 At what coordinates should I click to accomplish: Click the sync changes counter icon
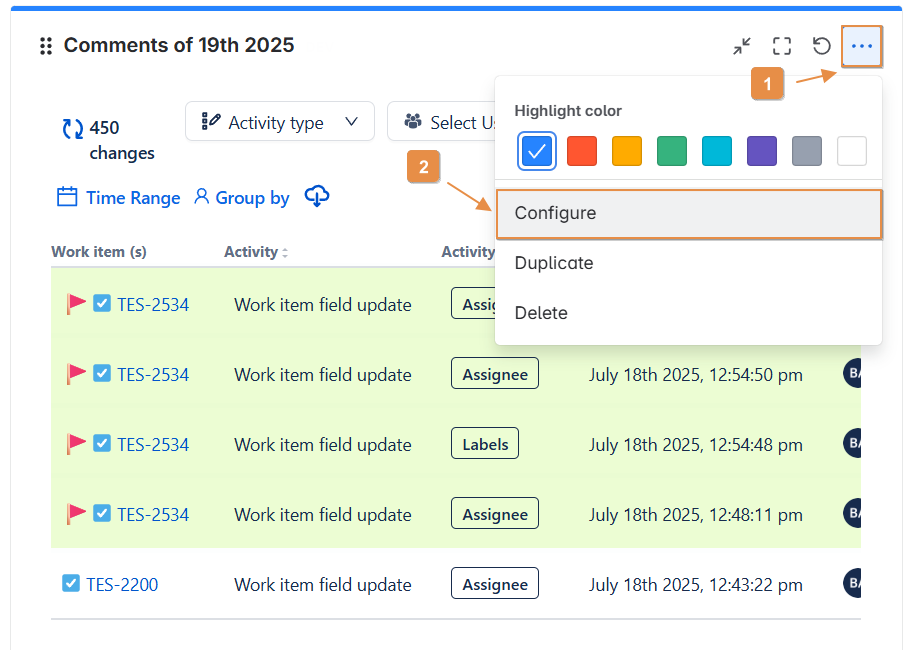click(73, 128)
